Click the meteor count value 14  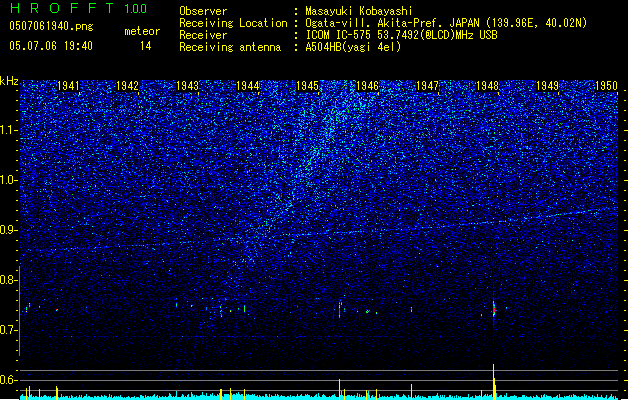[146, 46]
